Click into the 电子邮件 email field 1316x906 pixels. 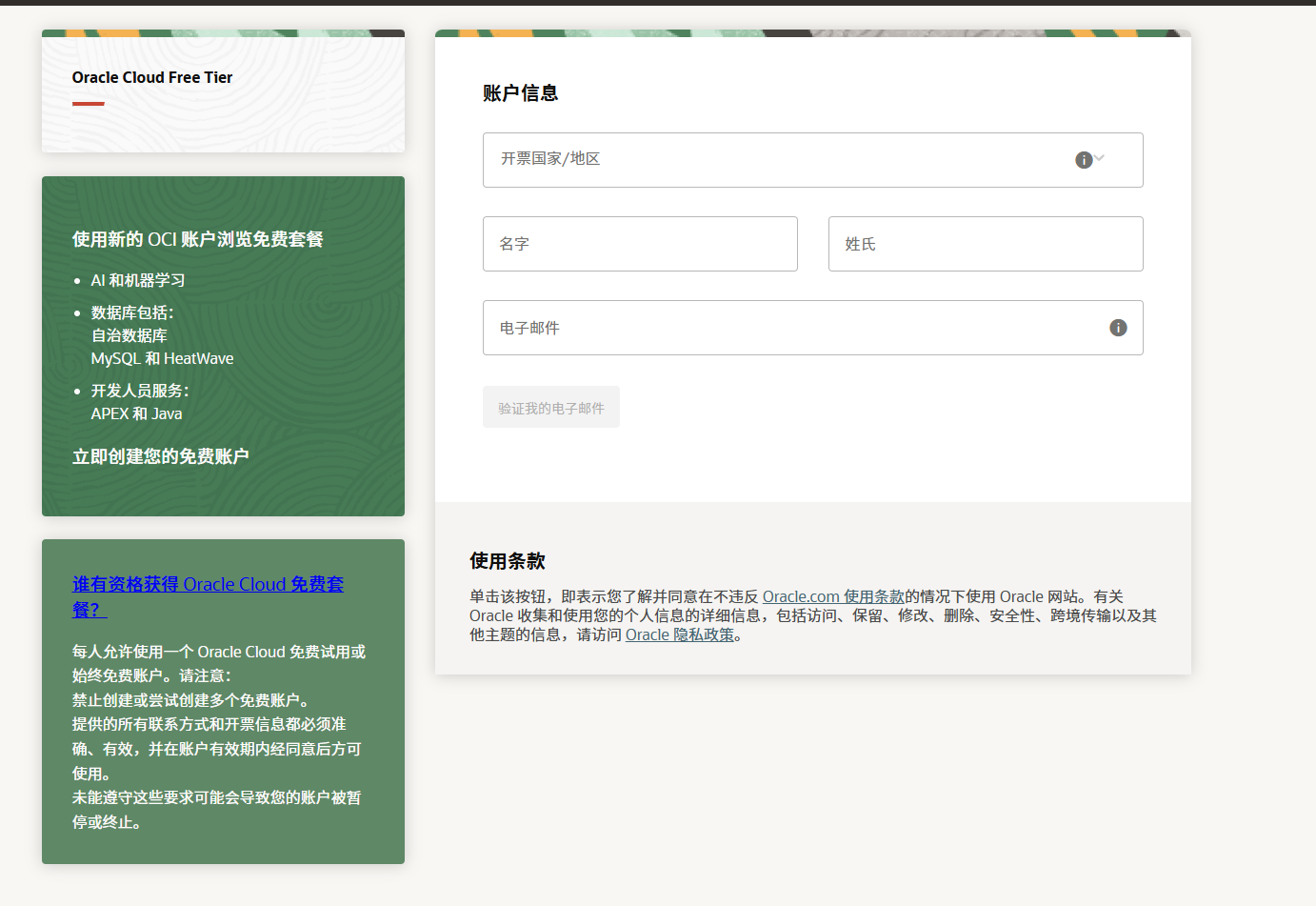812,328
